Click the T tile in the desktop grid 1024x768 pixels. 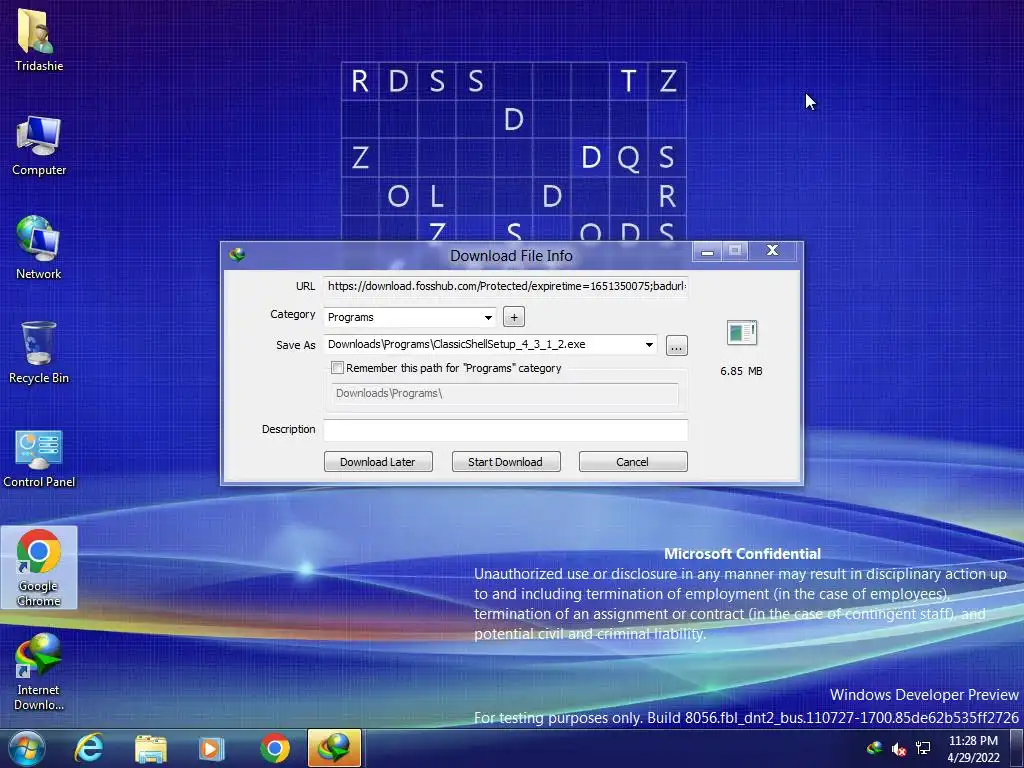click(x=628, y=81)
